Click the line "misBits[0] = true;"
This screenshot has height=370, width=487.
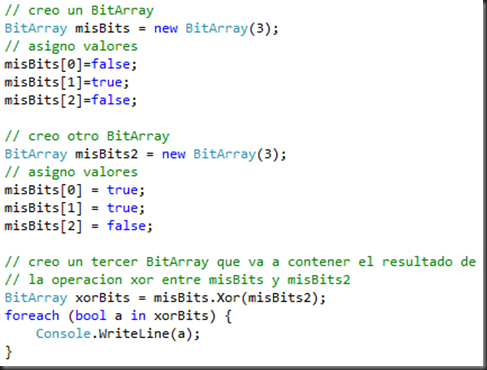(75, 190)
